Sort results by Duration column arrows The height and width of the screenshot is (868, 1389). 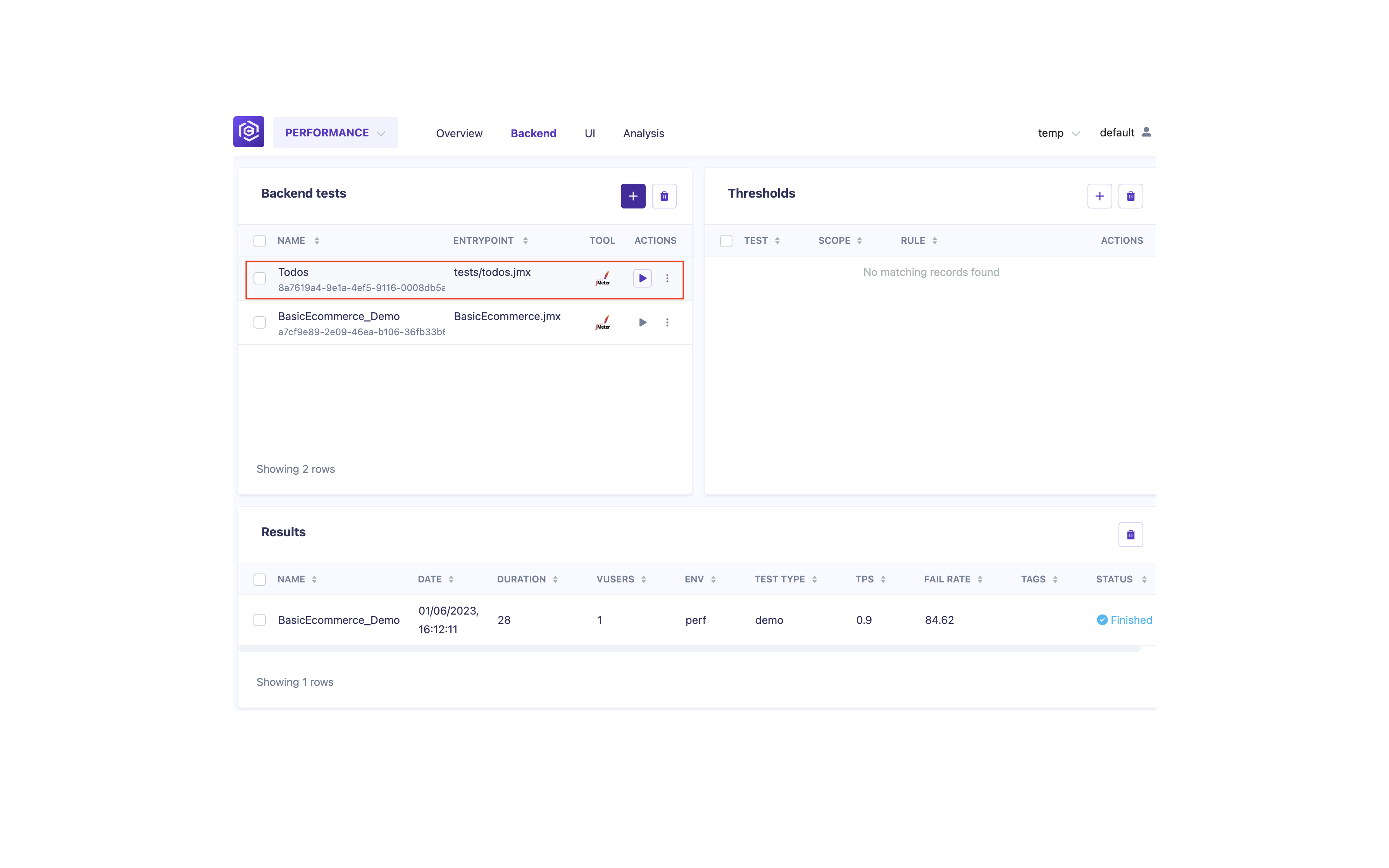pos(555,580)
